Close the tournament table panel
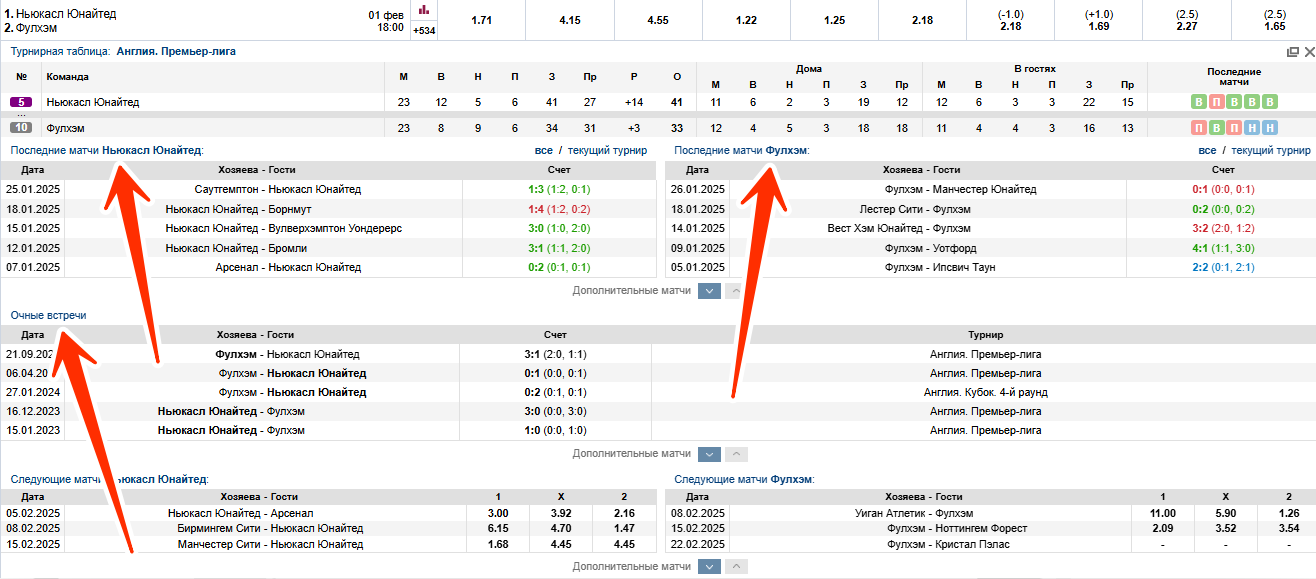The height and width of the screenshot is (579, 1316). coord(1308,51)
